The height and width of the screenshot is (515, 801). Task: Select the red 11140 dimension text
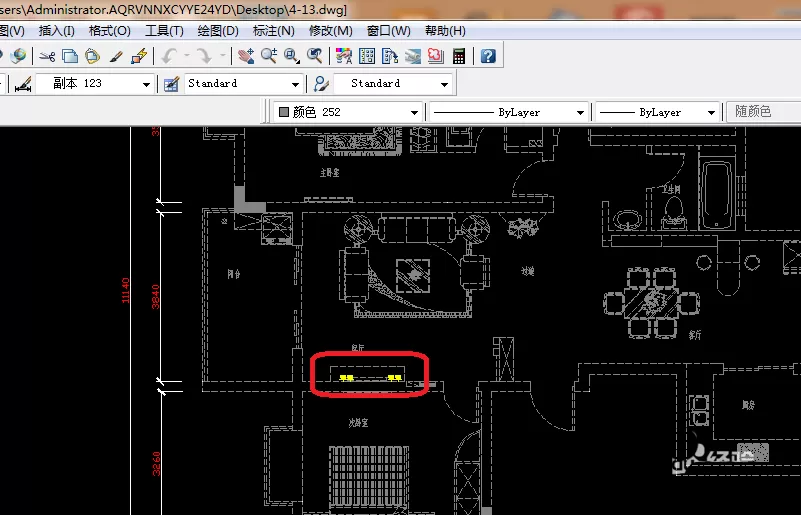(x=125, y=290)
